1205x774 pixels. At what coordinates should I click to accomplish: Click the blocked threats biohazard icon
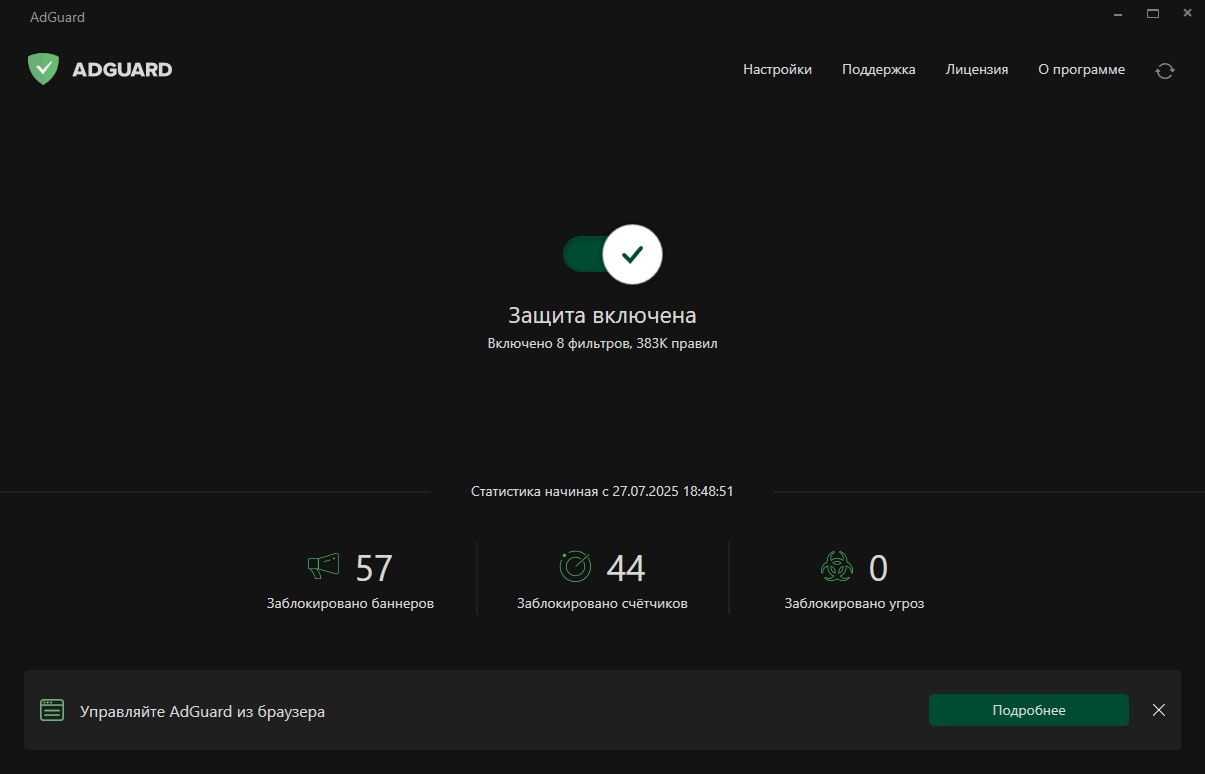tap(836, 567)
